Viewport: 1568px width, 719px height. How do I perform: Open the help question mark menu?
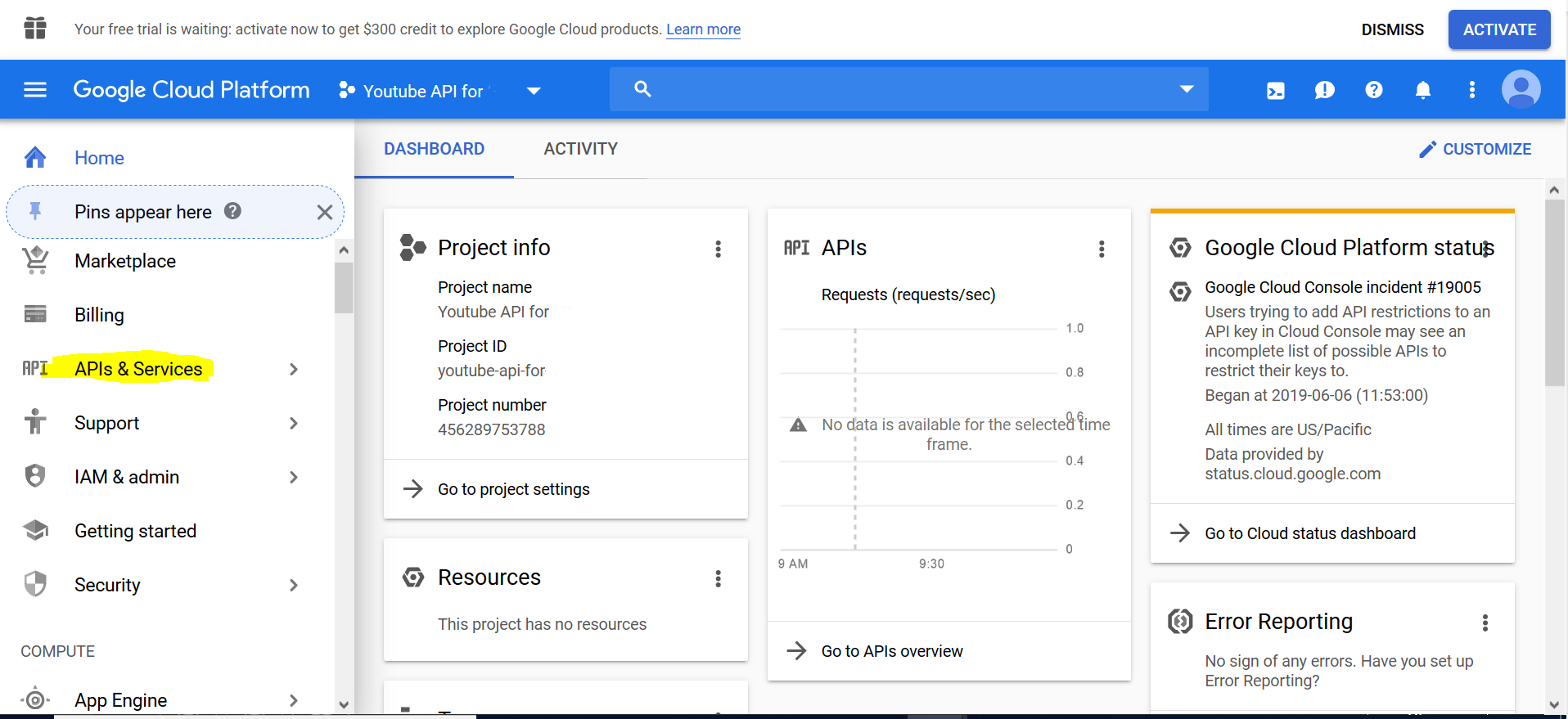pos(1373,90)
